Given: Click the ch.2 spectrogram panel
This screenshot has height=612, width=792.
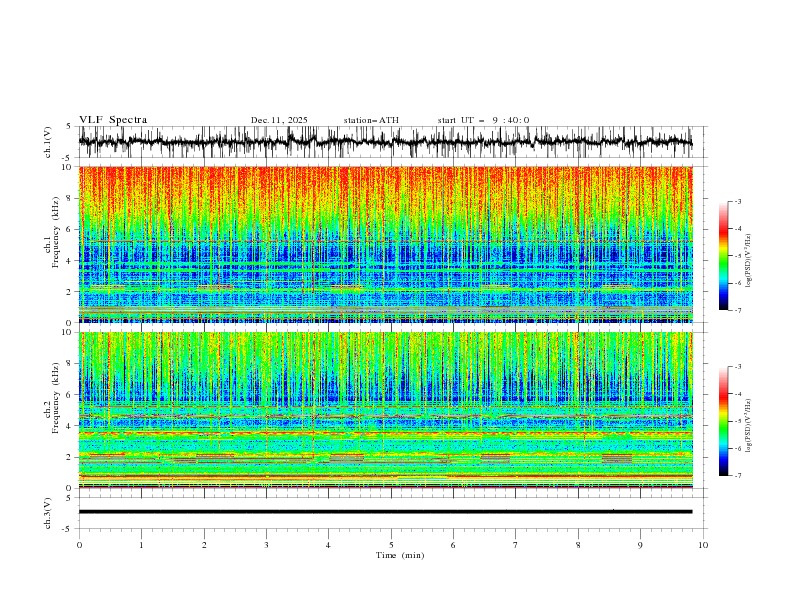Looking at the screenshot, I should click(385, 410).
